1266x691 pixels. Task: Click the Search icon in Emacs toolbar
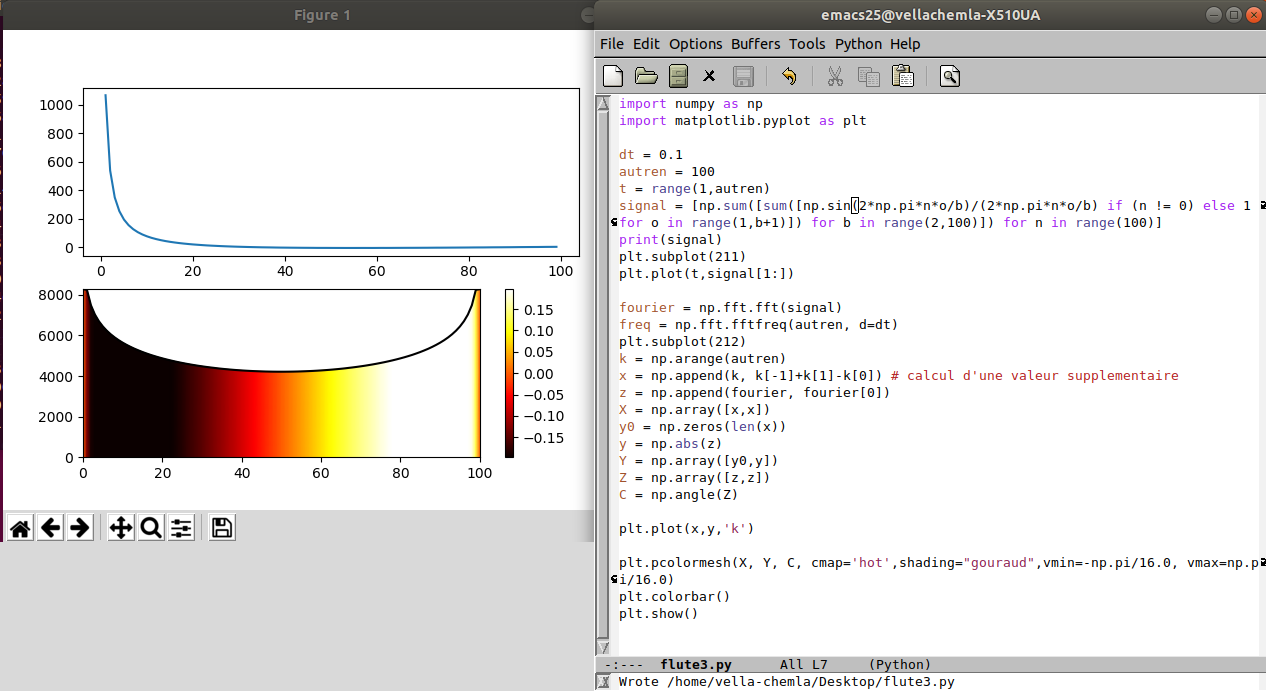tap(950, 76)
